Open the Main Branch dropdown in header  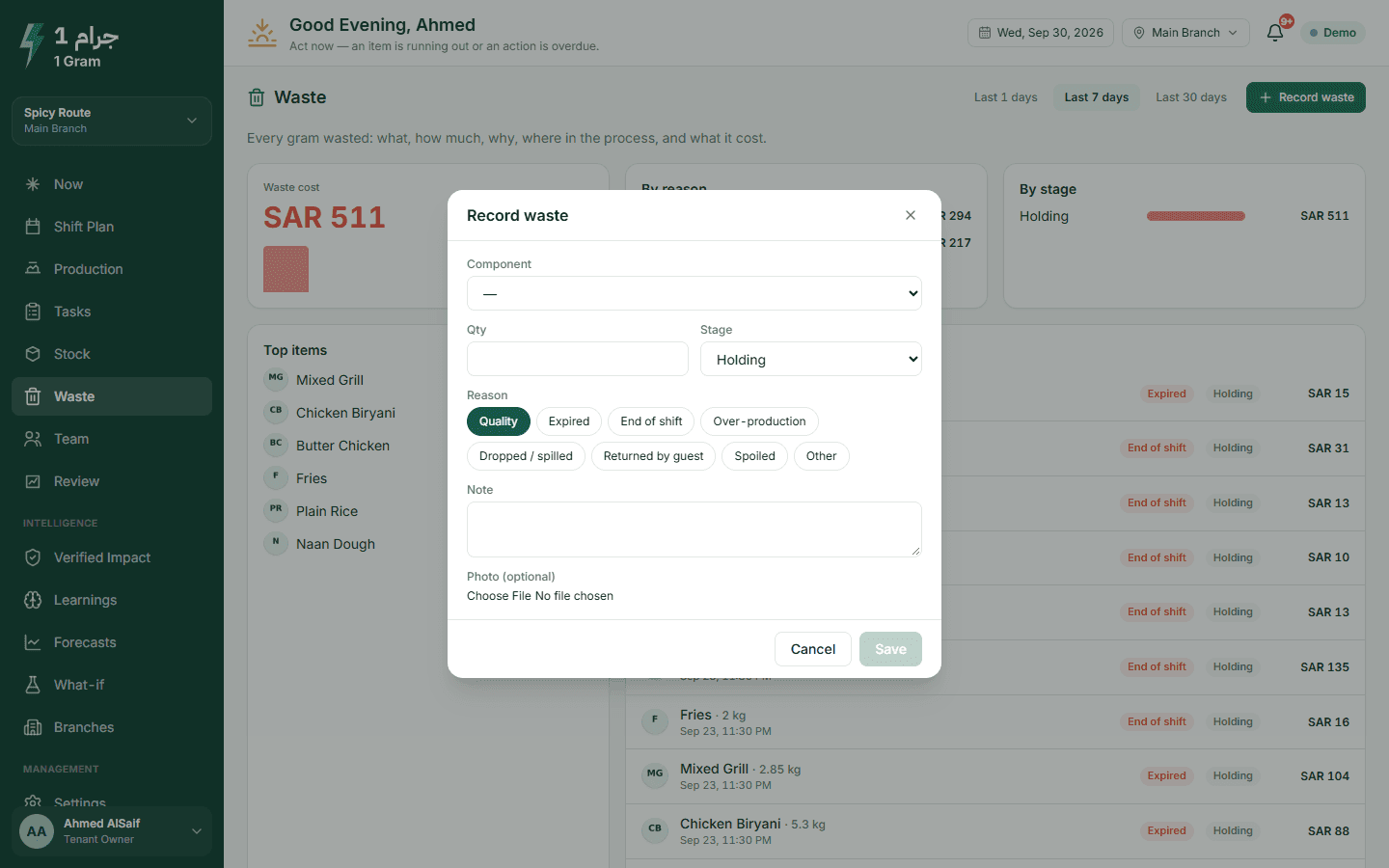pos(1185,33)
